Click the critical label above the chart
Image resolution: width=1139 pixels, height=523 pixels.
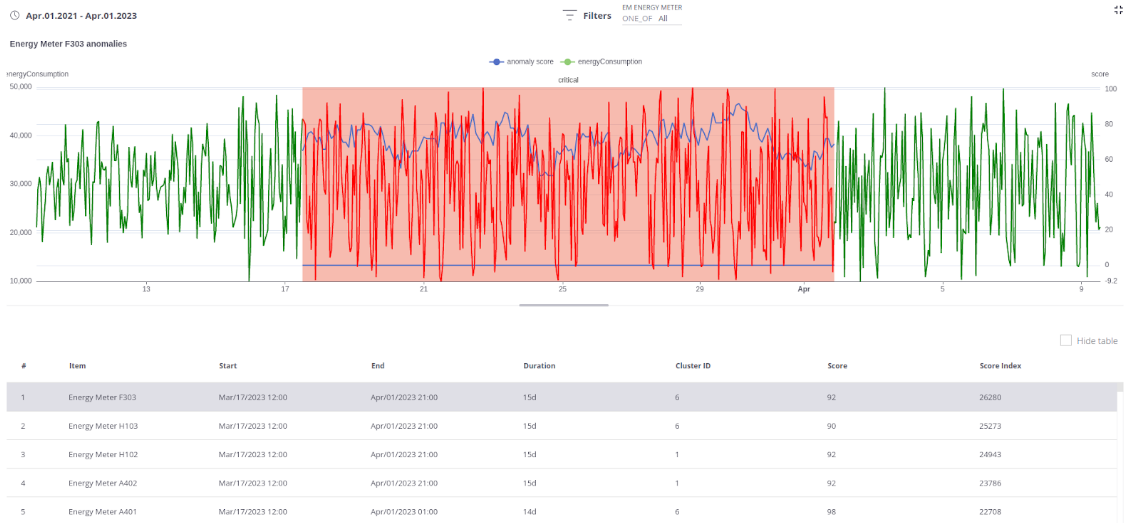[568, 80]
